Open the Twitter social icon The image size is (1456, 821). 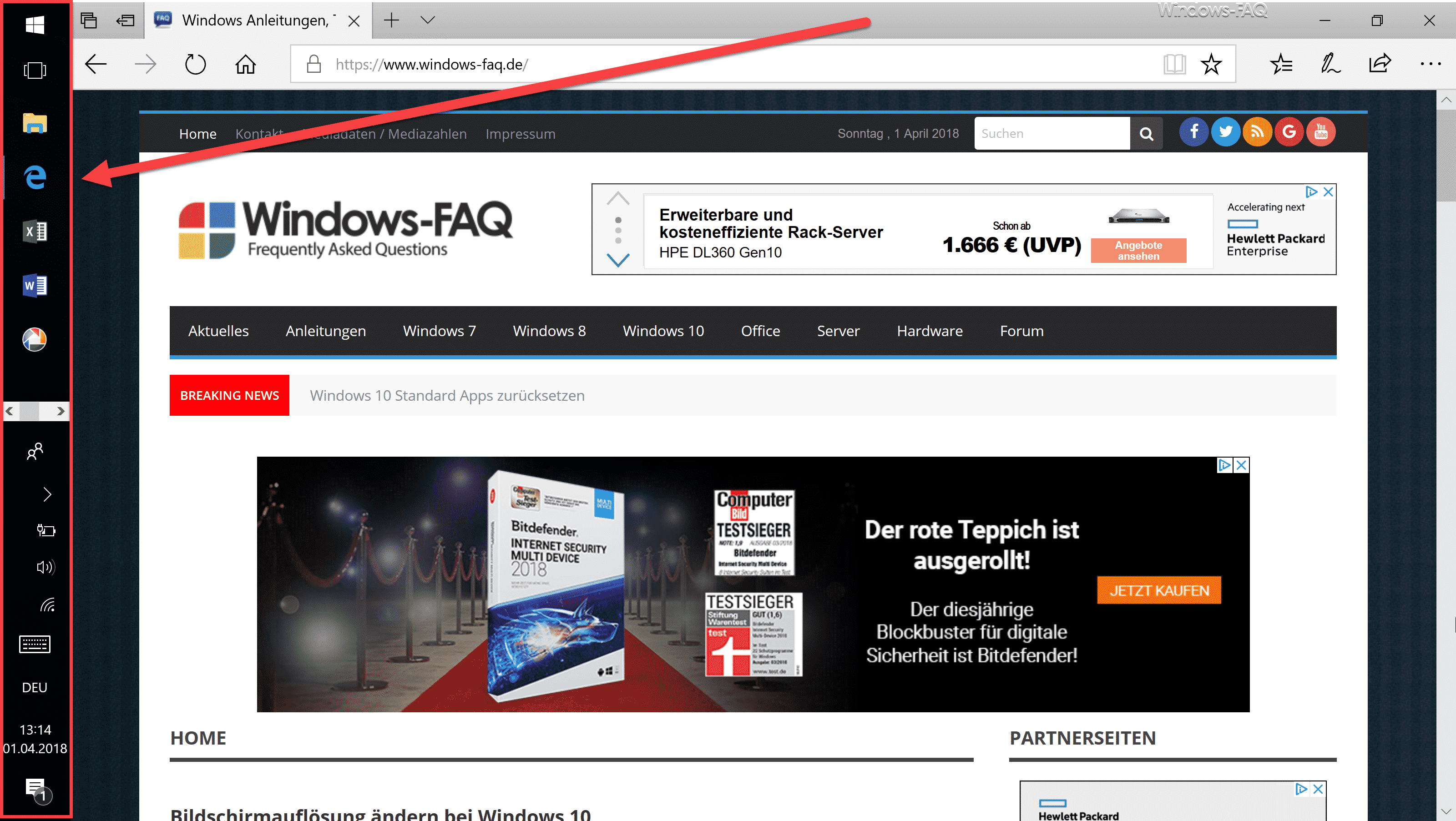click(x=1225, y=132)
